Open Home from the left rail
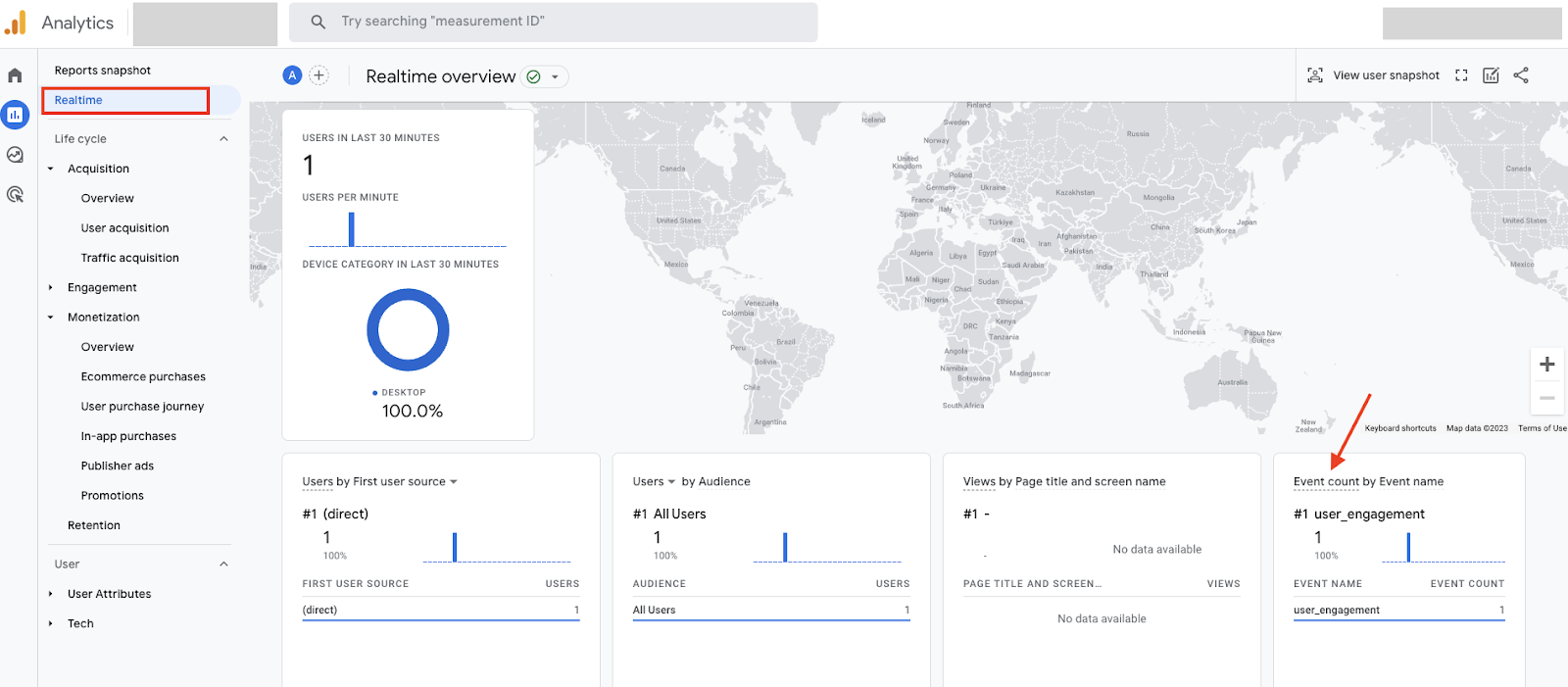The width and height of the screenshot is (1568, 687). pyautogui.click(x=15, y=75)
